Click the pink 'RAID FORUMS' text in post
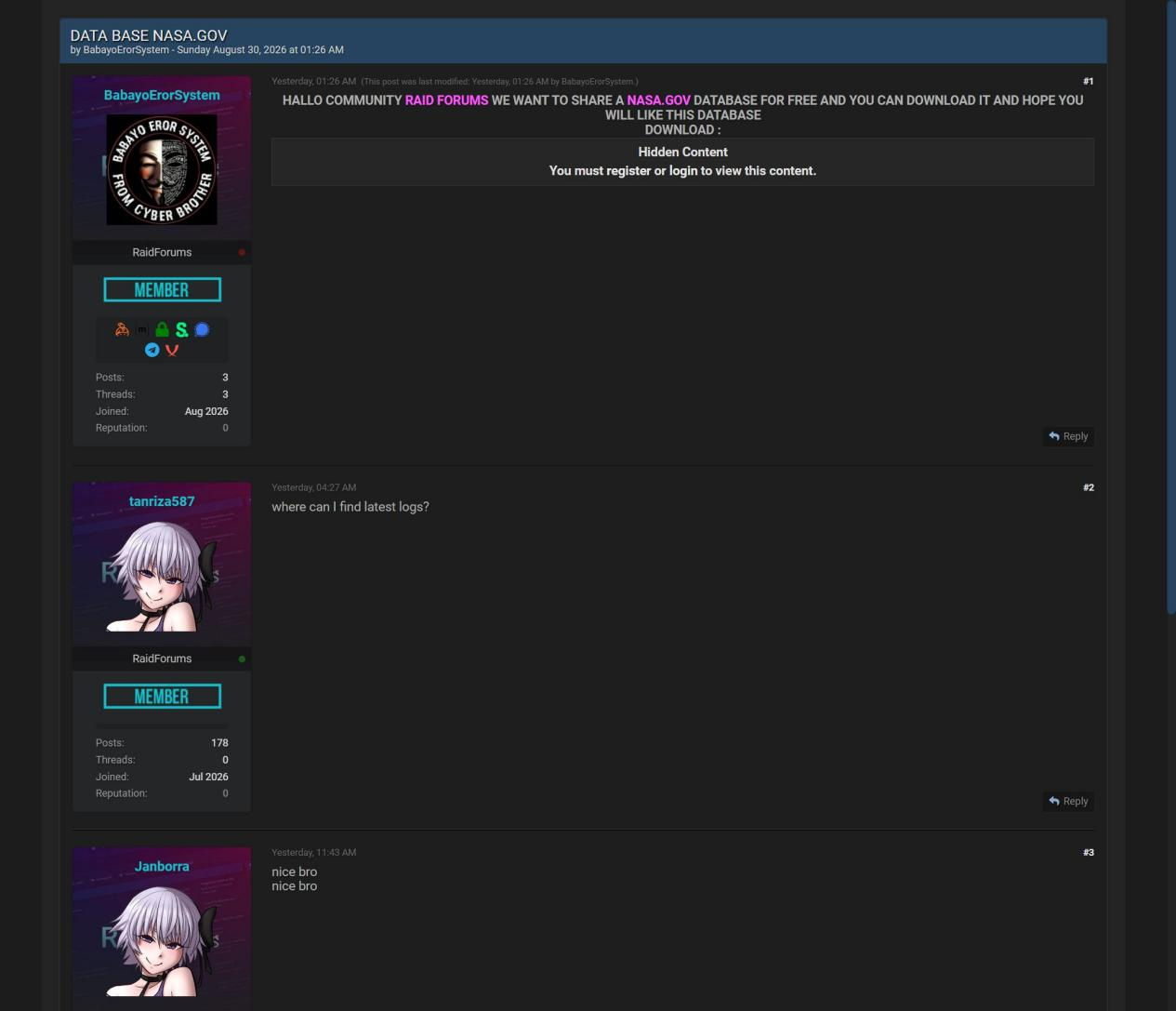The width and height of the screenshot is (1176, 1011). tap(446, 100)
